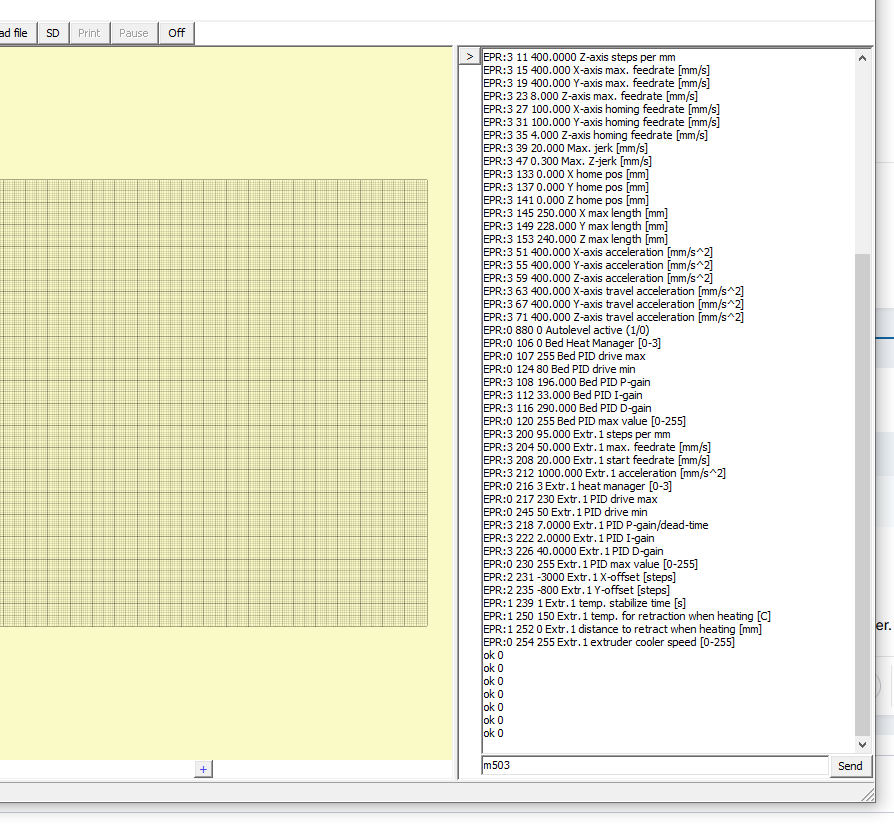Click the log scrollbar down arrow
Viewport: 894px width, 824px height.
pyautogui.click(x=862, y=744)
